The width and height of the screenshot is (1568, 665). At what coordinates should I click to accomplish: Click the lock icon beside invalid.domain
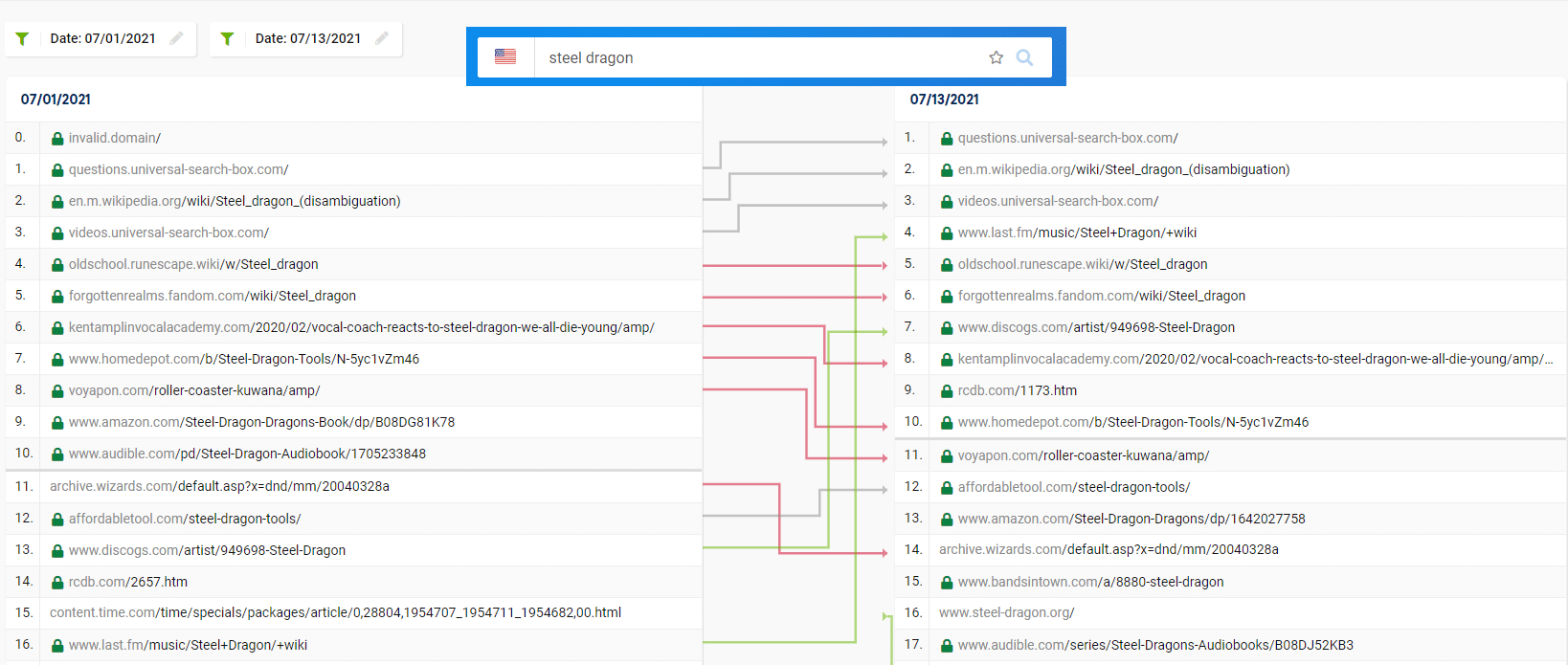[x=57, y=139]
